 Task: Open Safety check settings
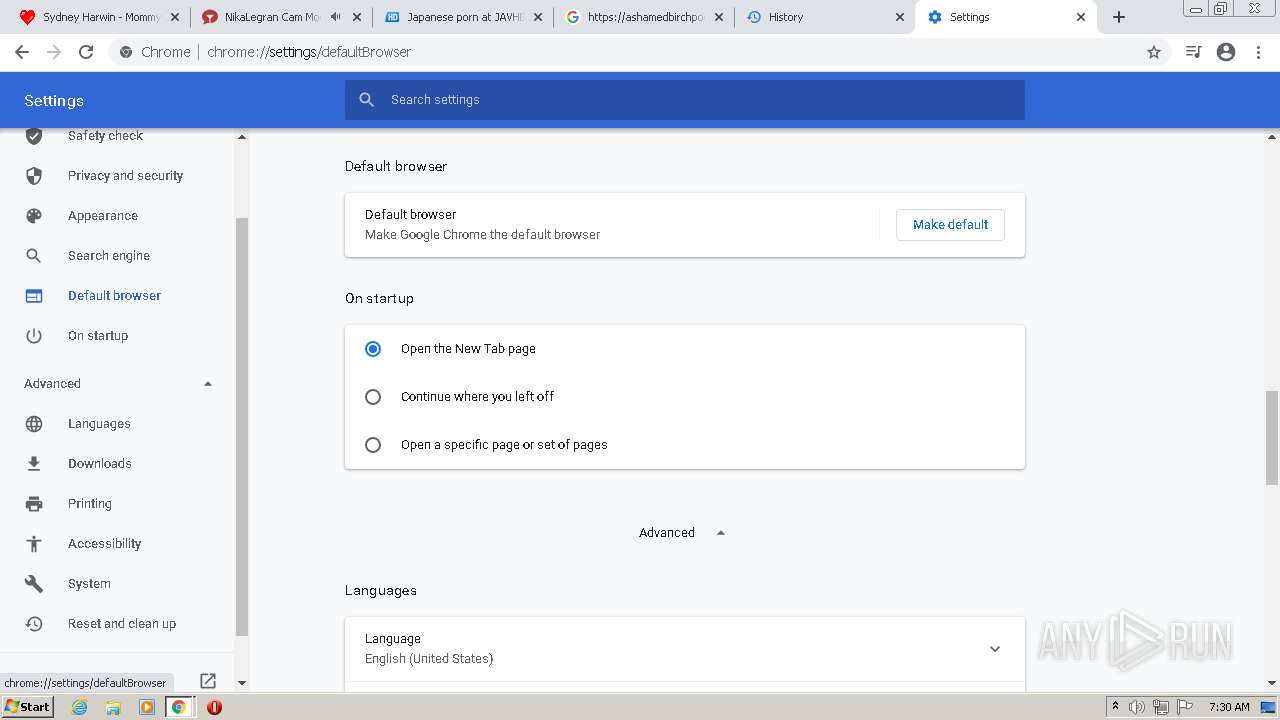[x=105, y=136]
